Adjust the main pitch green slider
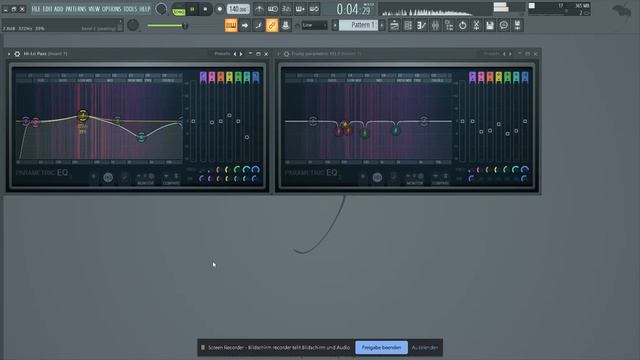Screen dimensions: 640x360 [167, 26]
